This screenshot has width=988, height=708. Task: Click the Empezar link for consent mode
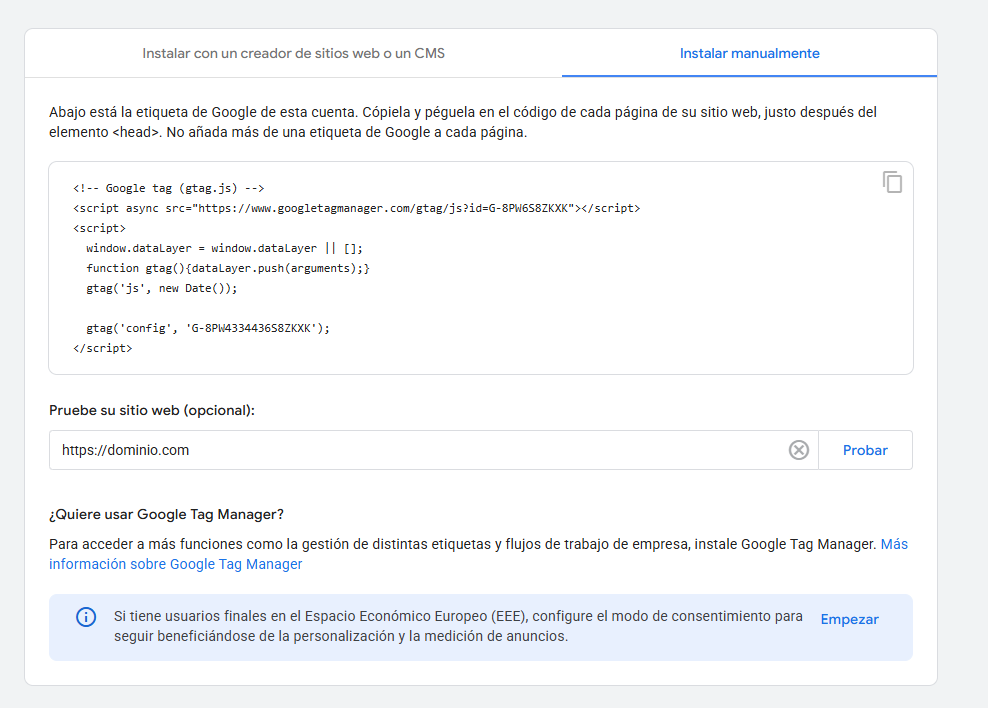849,619
